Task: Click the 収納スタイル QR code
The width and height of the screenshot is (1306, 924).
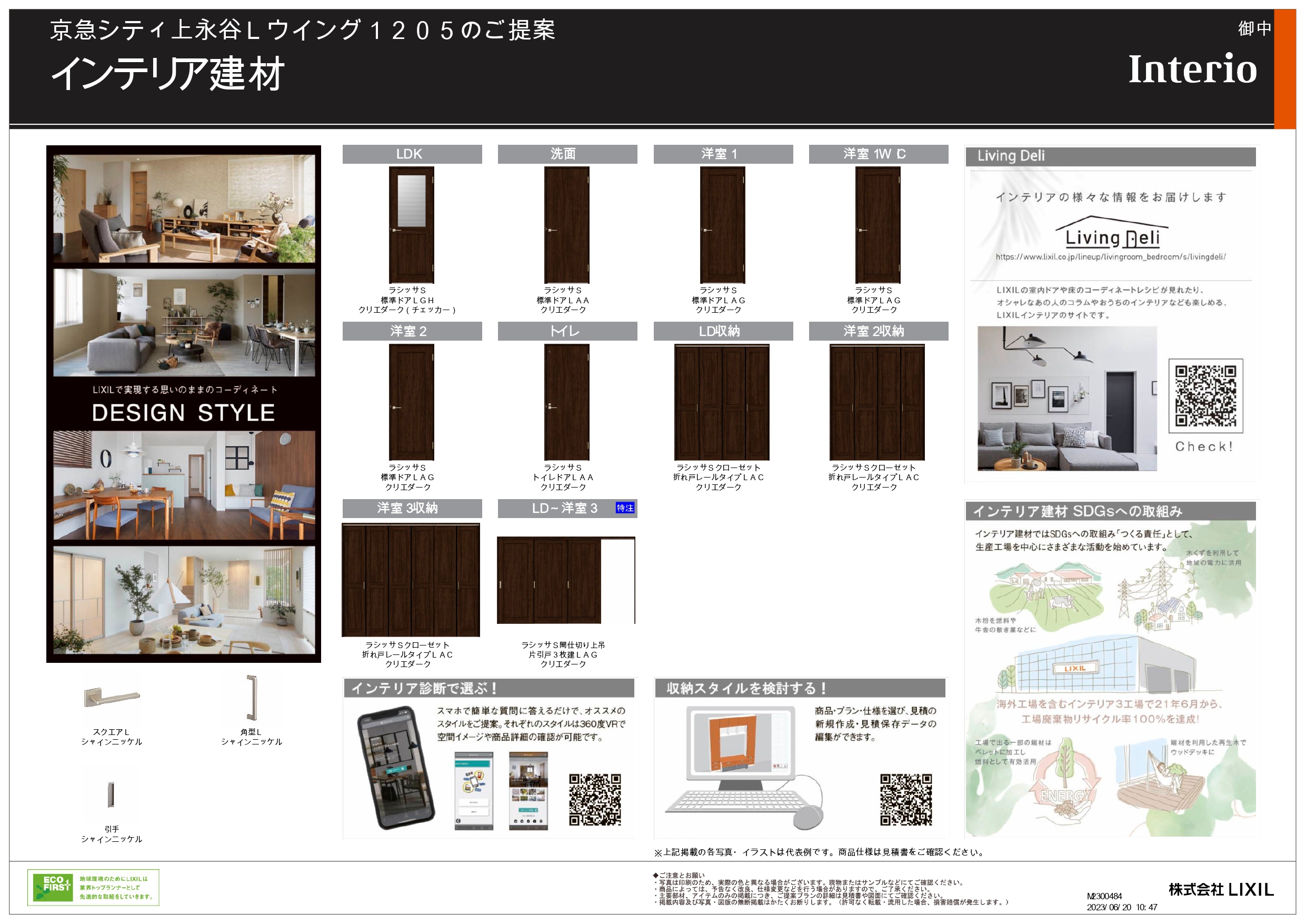Action: coord(906,799)
